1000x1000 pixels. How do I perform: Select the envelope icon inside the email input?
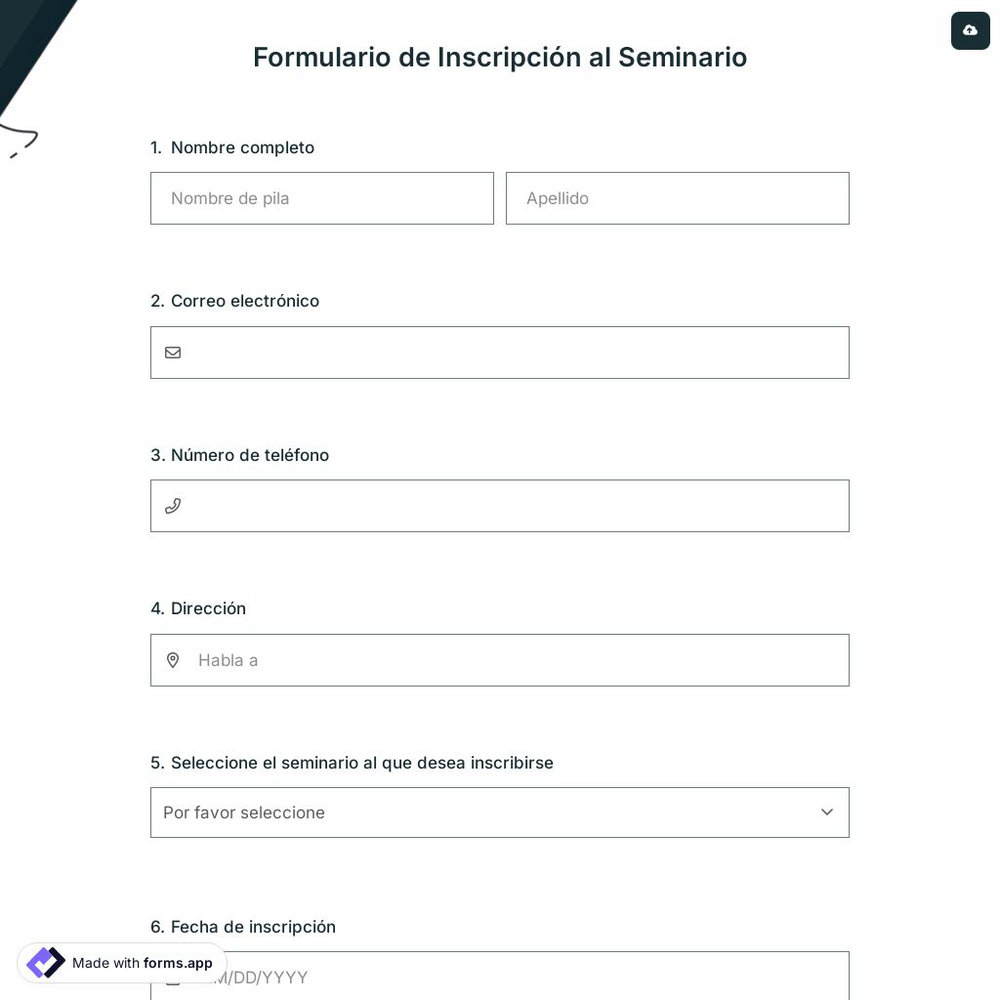173,352
